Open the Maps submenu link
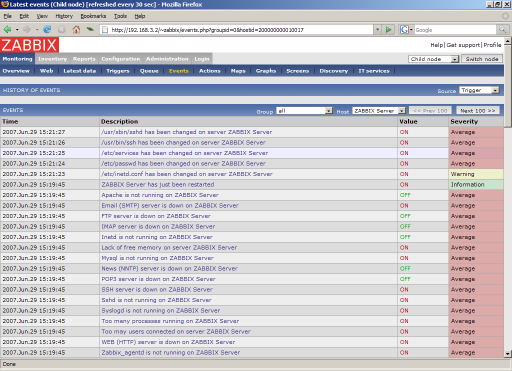The width and height of the screenshot is (512, 371). coord(238,71)
